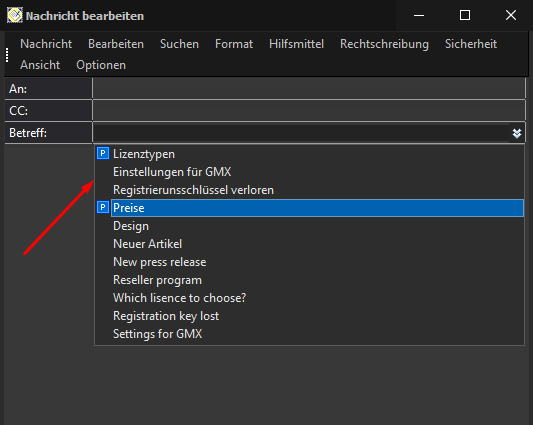Click into the CC field

click(309, 110)
